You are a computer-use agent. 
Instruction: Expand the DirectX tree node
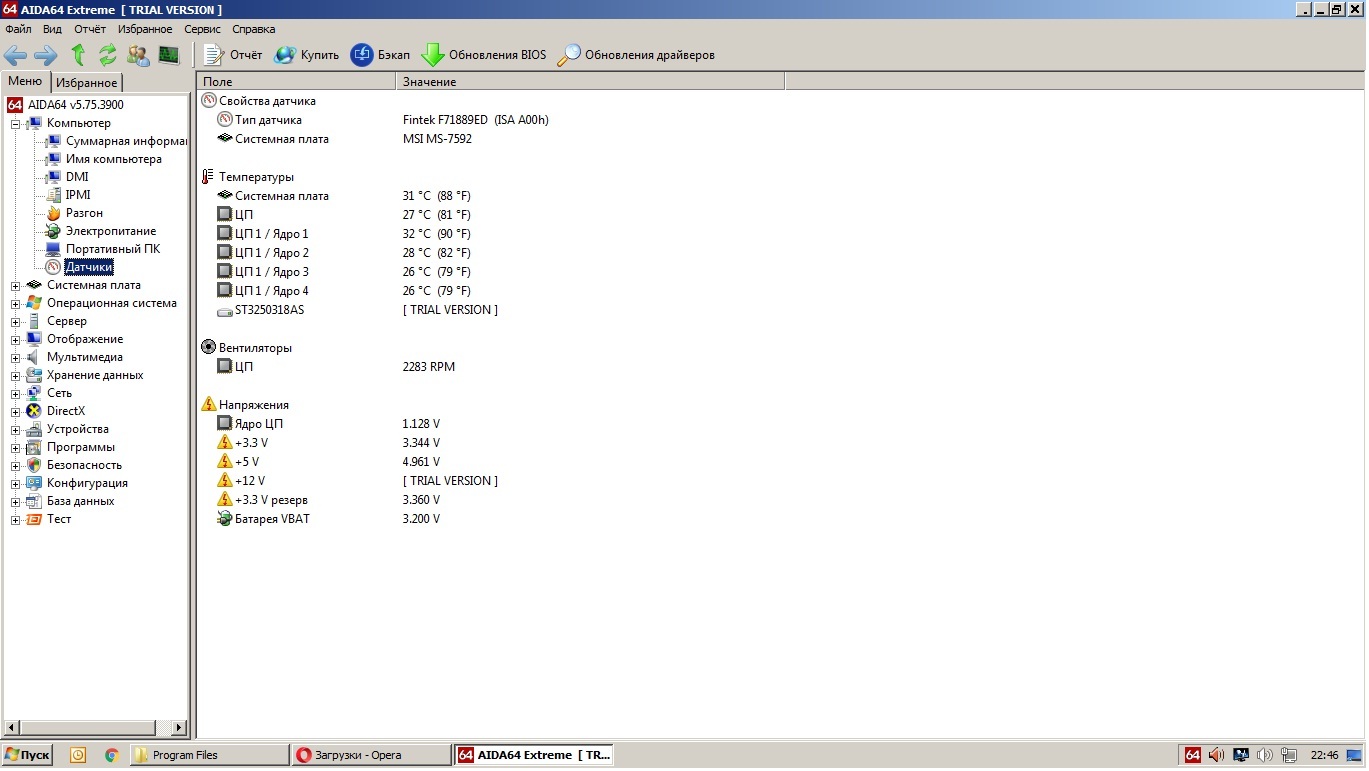(15, 412)
